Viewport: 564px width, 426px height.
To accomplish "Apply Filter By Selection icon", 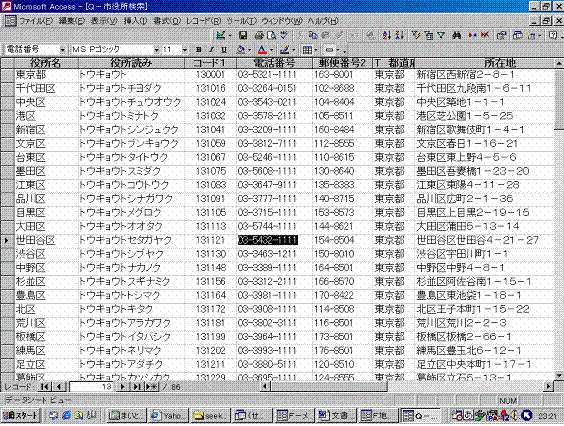I will pyautogui.click(x=416, y=35).
